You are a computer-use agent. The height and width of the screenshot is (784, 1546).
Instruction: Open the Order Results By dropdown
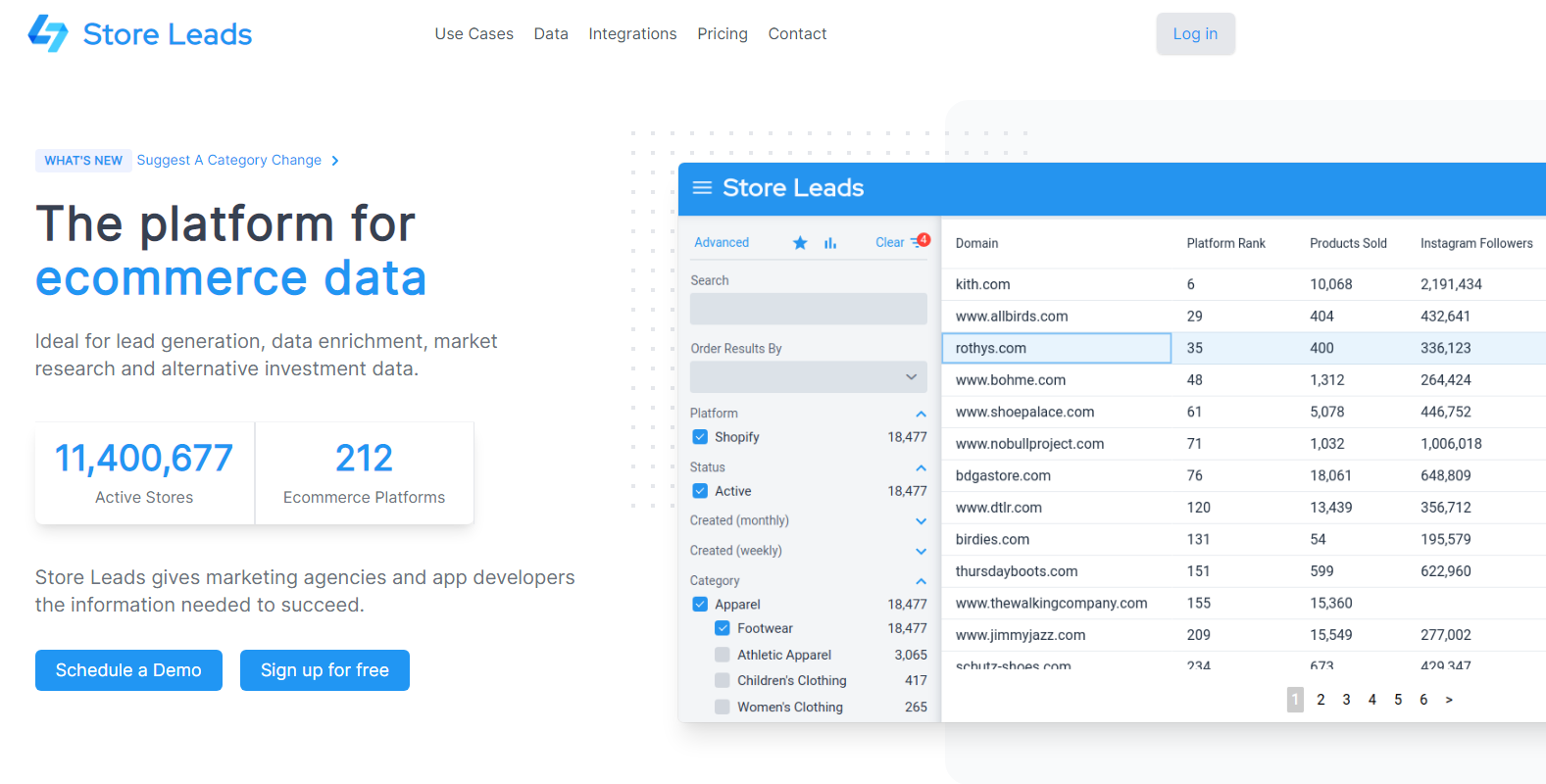click(809, 376)
